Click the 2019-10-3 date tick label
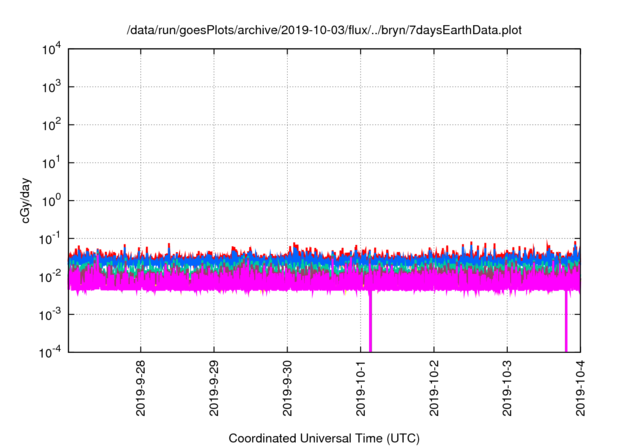Viewport: 640px width, 448px height. (507, 388)
